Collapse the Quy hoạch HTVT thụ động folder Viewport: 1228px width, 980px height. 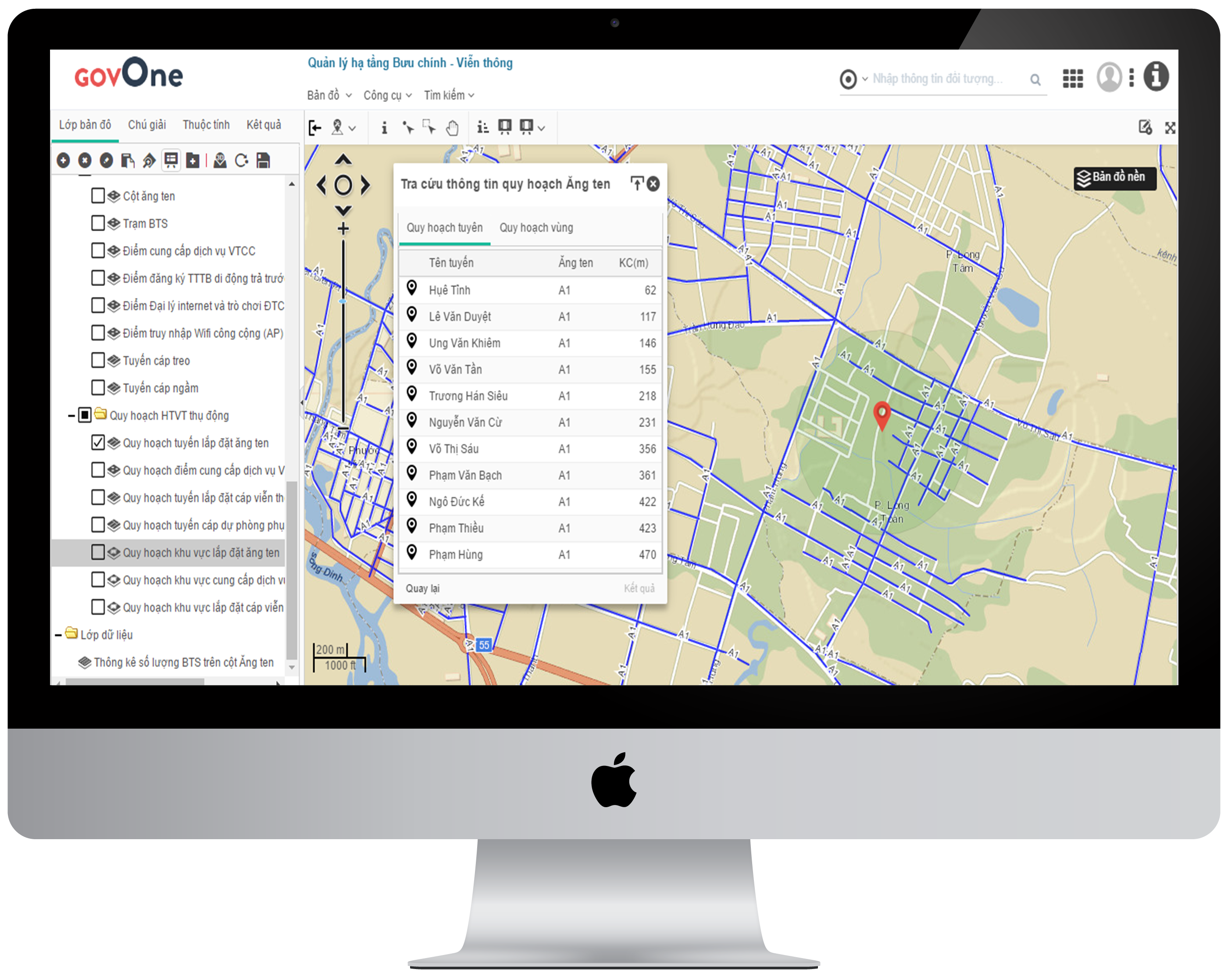(x=71, y=415)
